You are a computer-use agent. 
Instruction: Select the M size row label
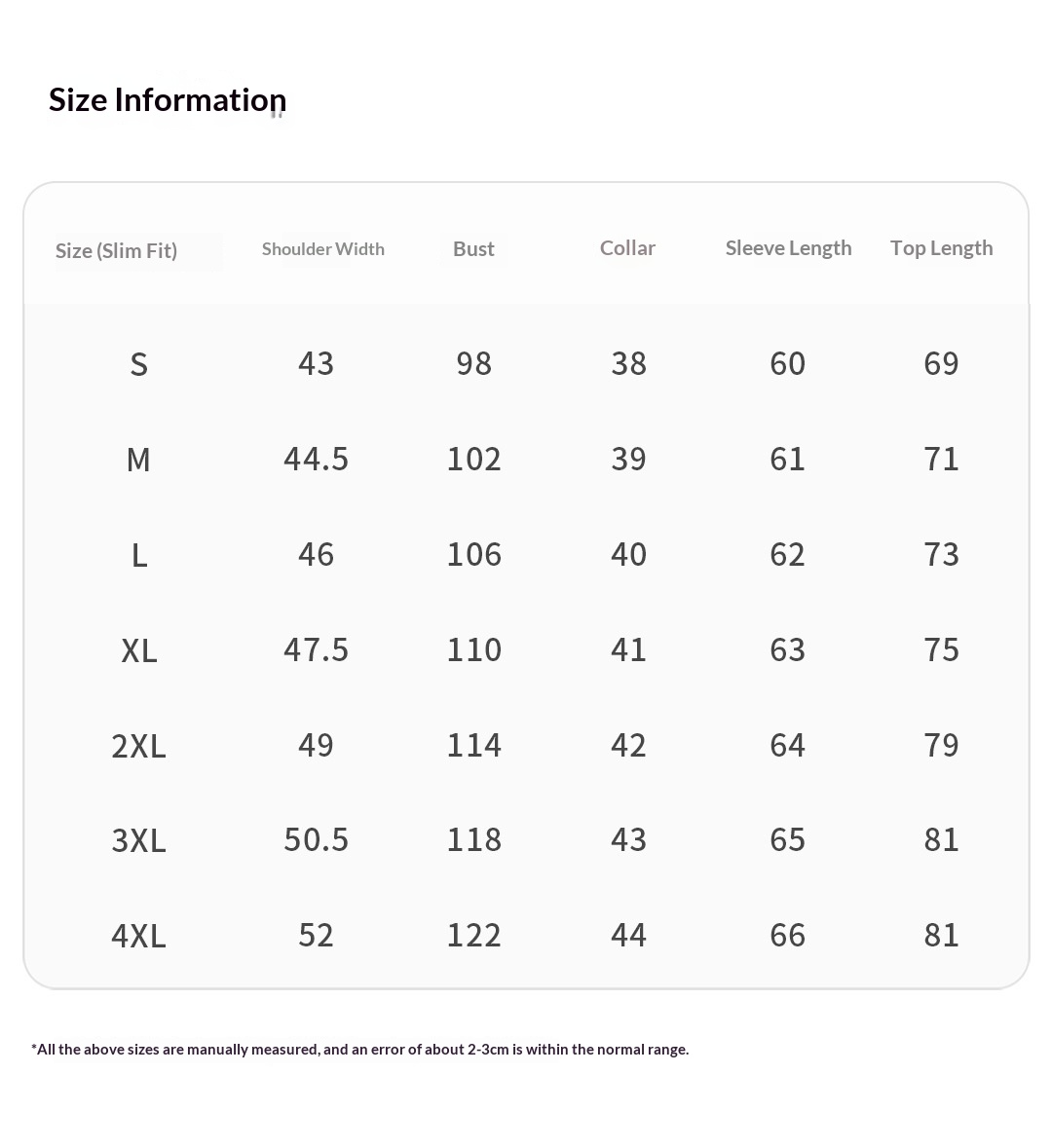pos(138,460)
